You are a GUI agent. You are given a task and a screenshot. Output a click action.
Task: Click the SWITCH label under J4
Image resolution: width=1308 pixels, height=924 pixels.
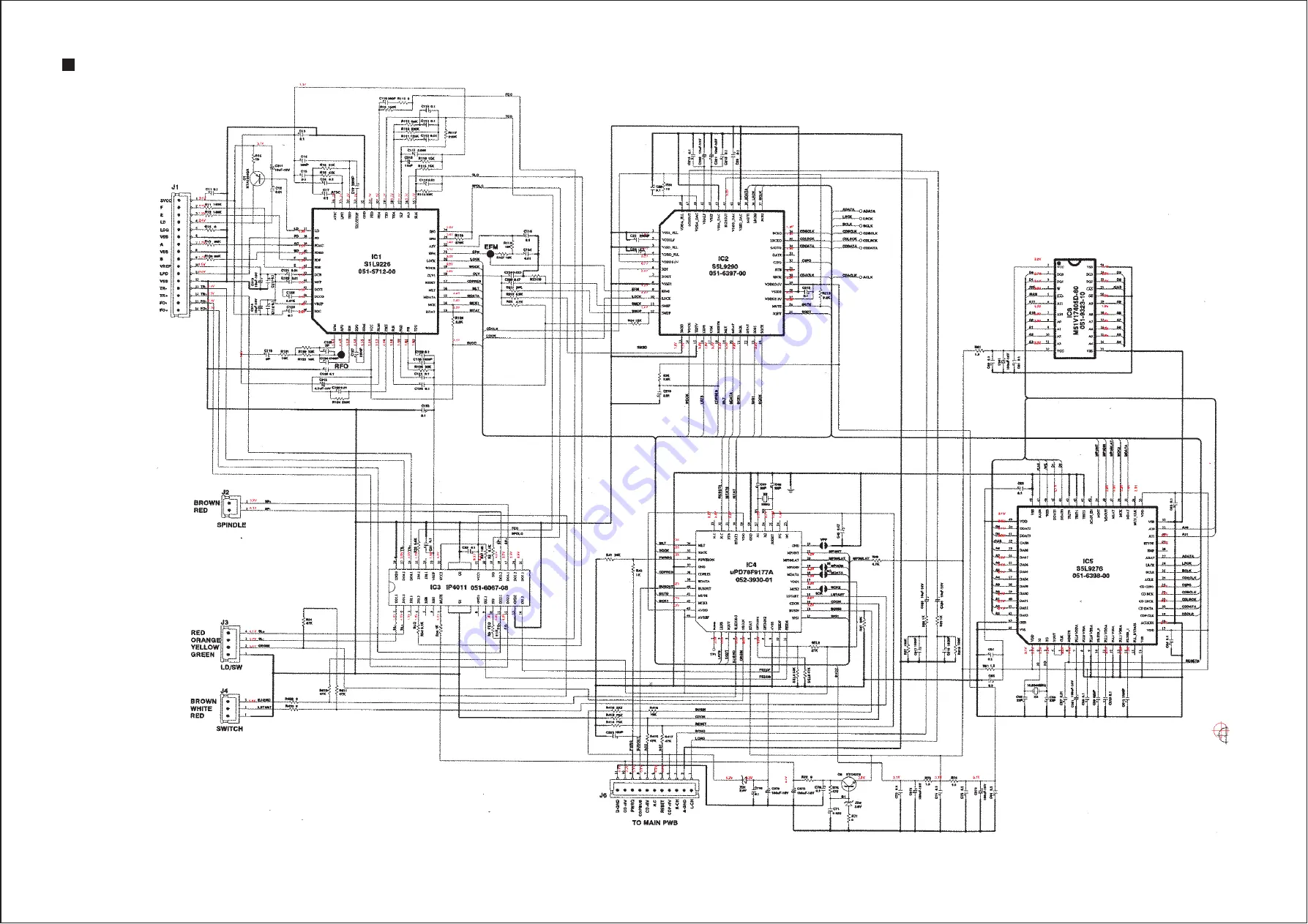tap(229, 729)
